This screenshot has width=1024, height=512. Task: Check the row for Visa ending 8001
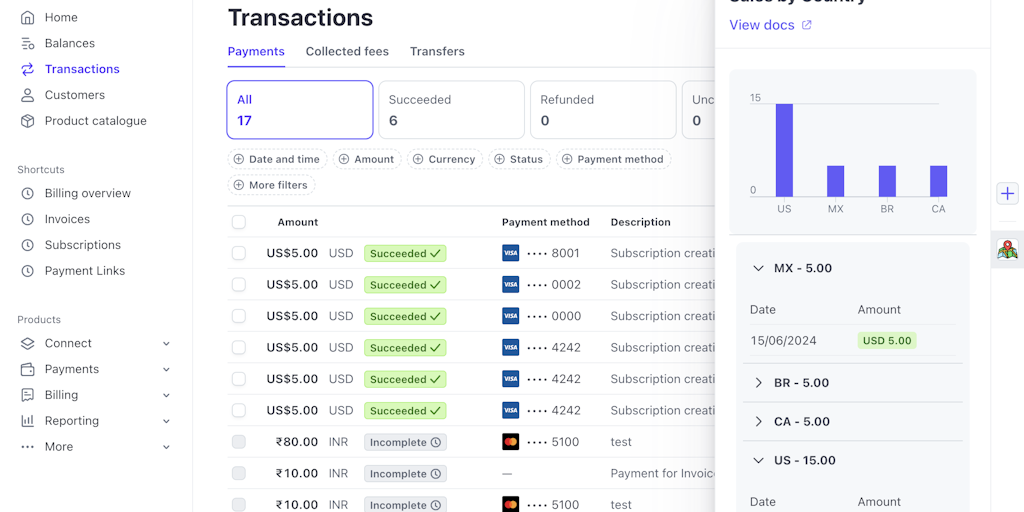[x=238, y=253]
